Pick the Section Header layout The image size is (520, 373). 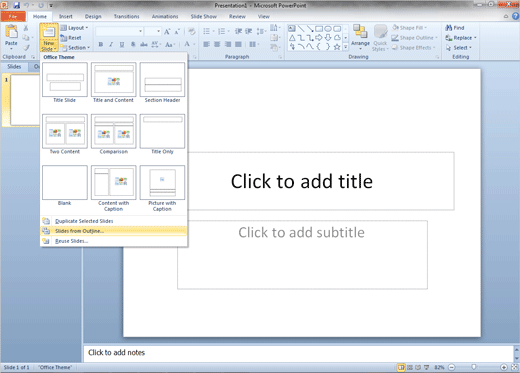coord(162,83)
